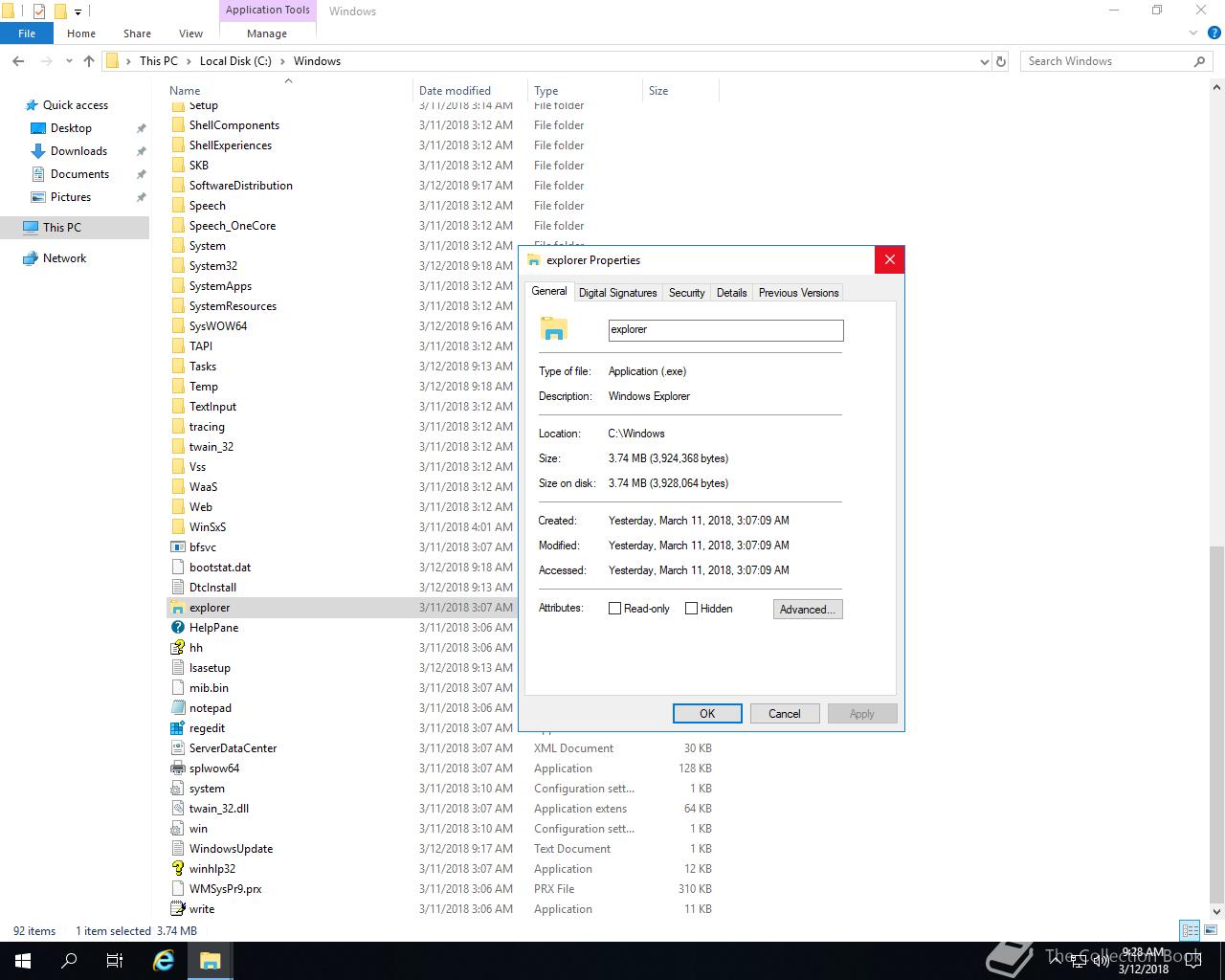Viewport: 1225px width, 980px height.
Task: Switch to Digital Signatures tab
Action: tap(617, 293)
